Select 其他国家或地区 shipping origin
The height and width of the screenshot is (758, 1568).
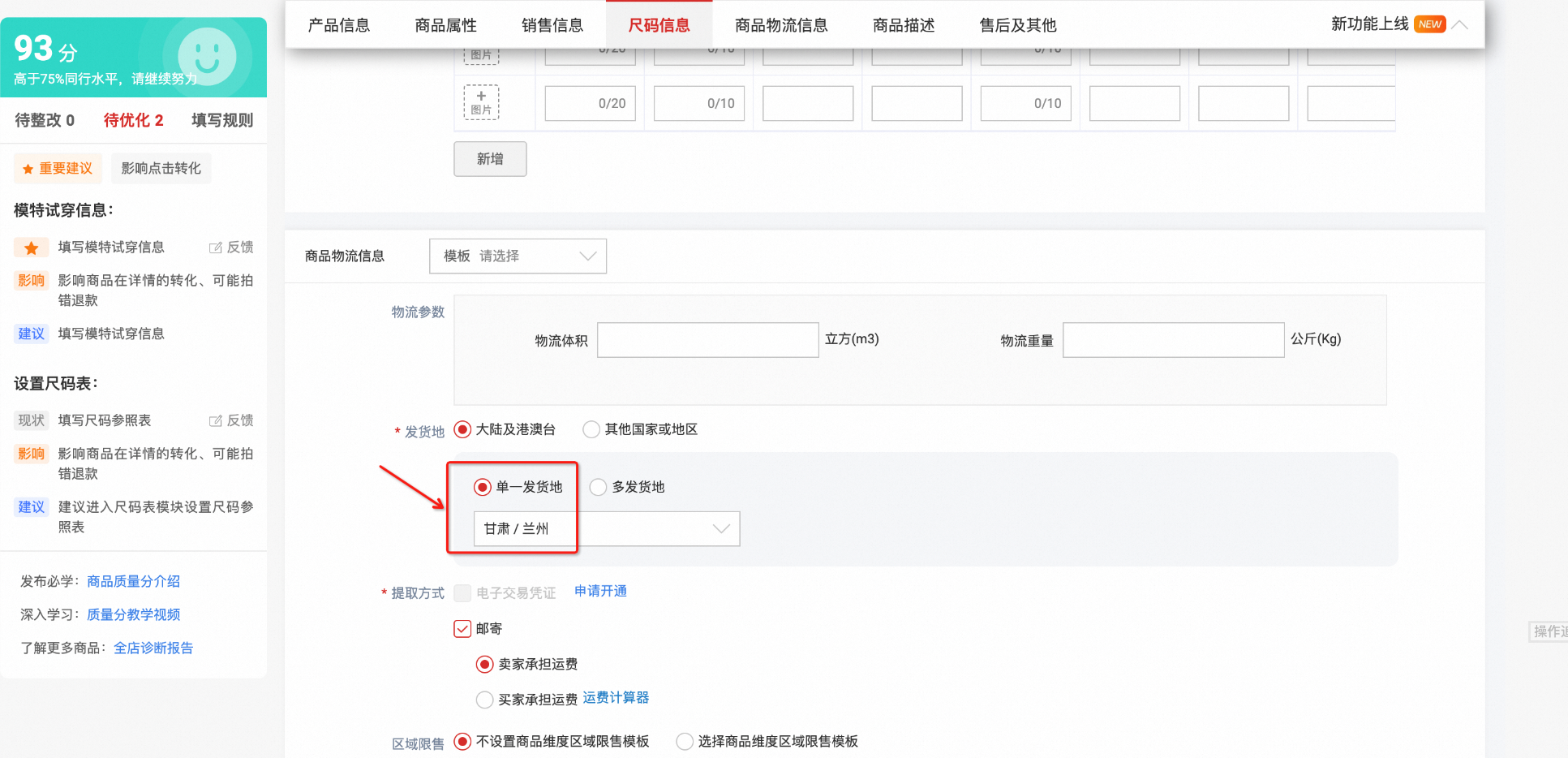[x=591, y=429]
